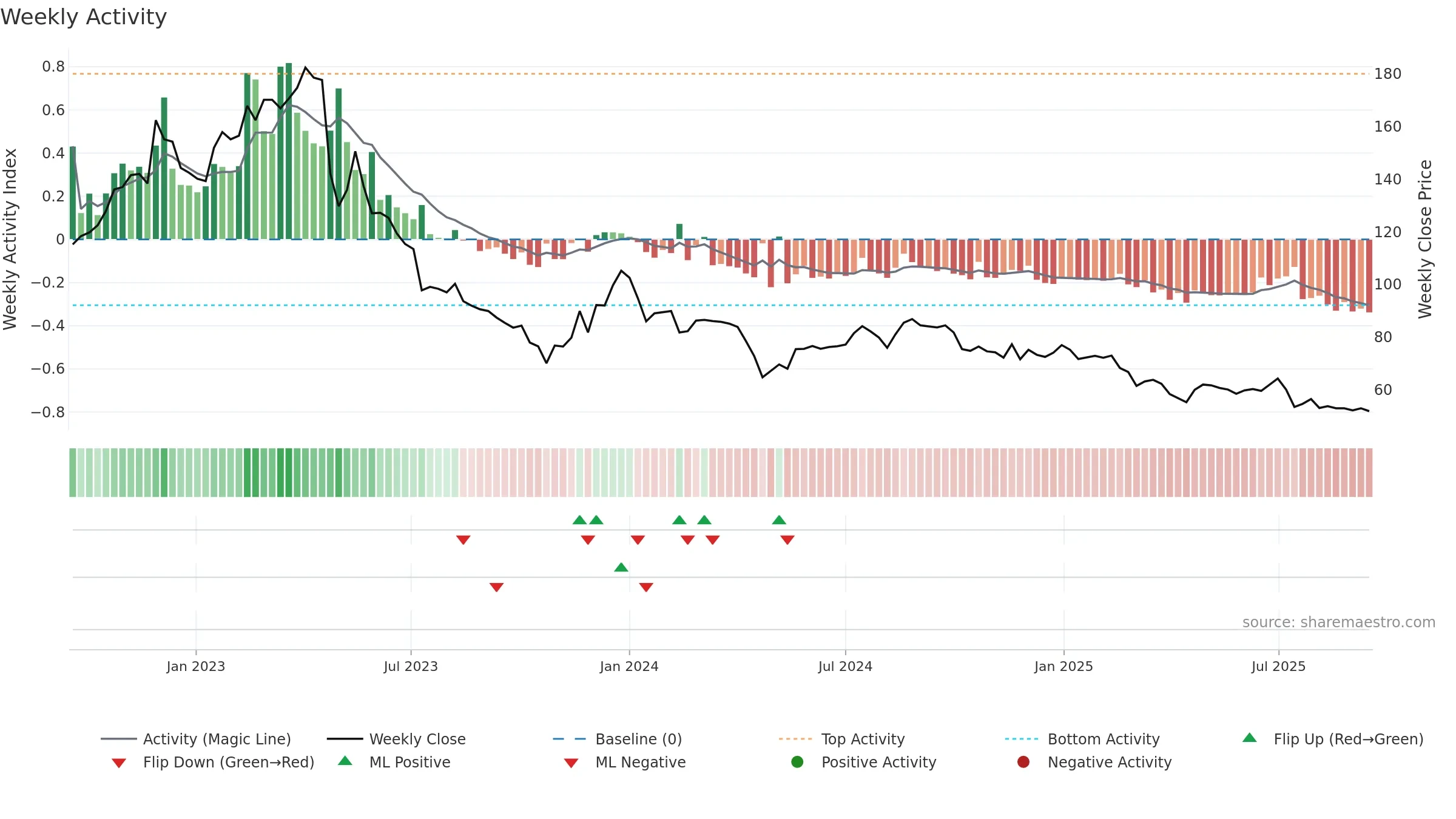Click the ML Negative marker after Jan 2024
Image resolution: width=1456 pixels, height=819 pixels.
(646, 587)
